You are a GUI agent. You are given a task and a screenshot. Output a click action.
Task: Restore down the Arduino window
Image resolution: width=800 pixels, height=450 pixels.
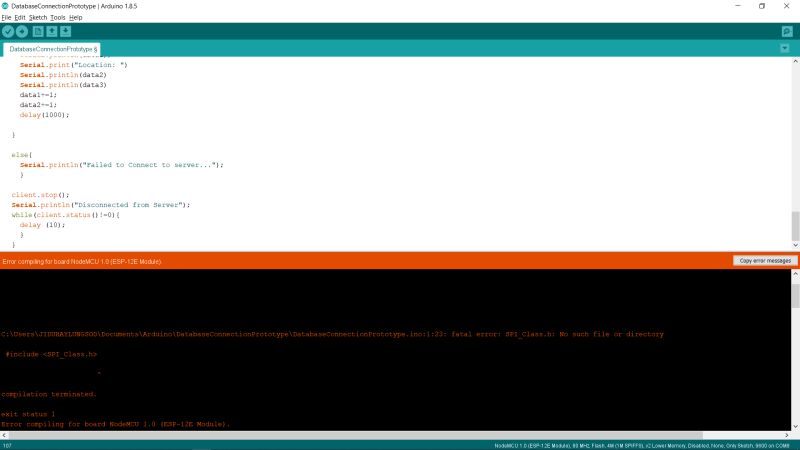click(x=762, y=6)
